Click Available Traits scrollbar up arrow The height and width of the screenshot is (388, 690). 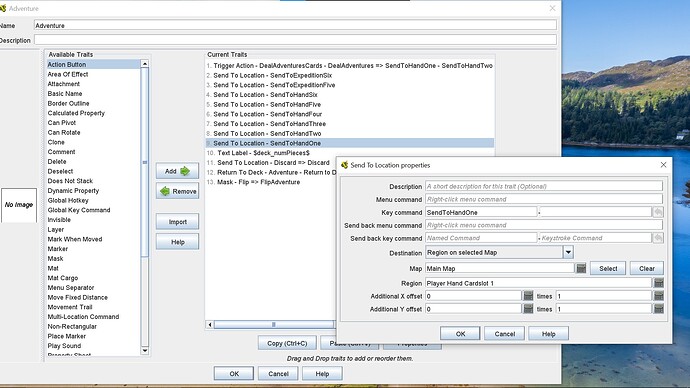(145, 64)
